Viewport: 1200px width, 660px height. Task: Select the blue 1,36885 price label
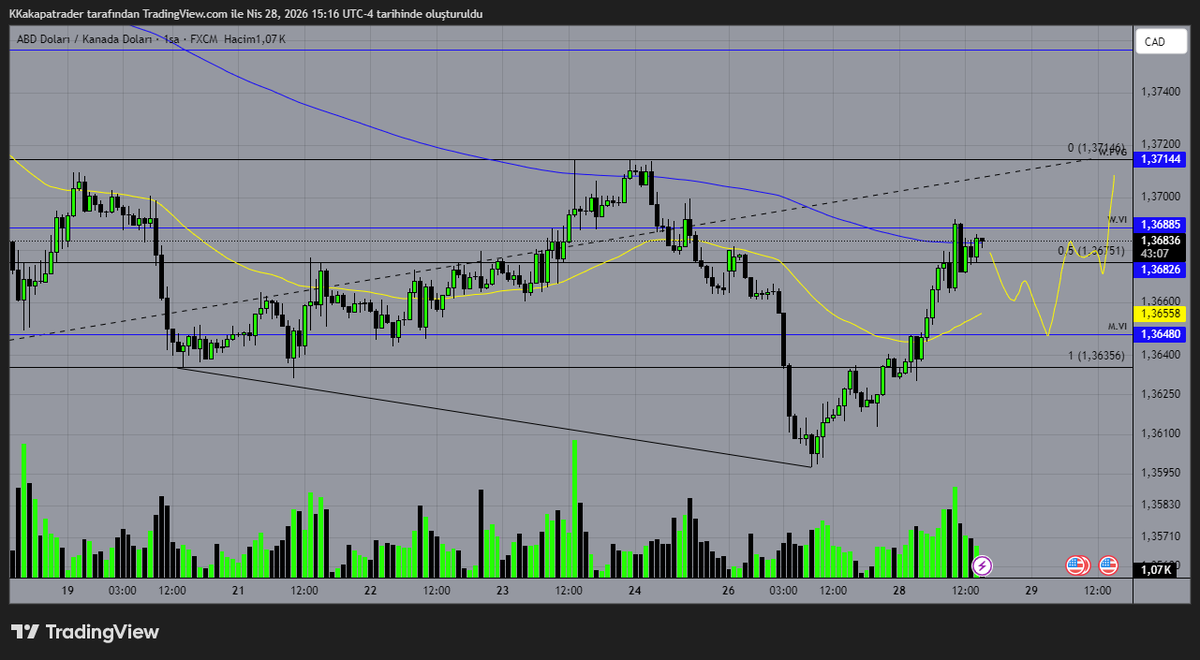[x=1160, y=226]
